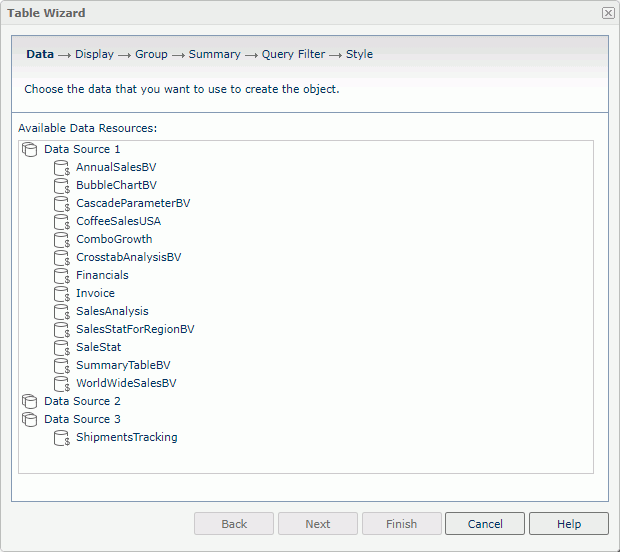Click the SalesStatForRegionBV business view icon
The height and width of the screenshot is (552, 620).
tap(62, 329)
